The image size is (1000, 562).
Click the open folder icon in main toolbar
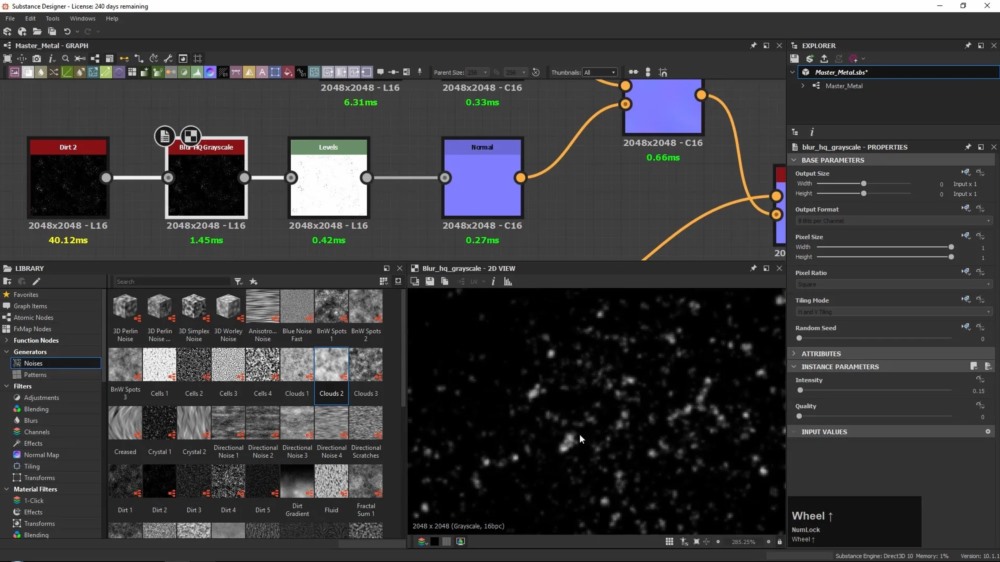[37, 31]
